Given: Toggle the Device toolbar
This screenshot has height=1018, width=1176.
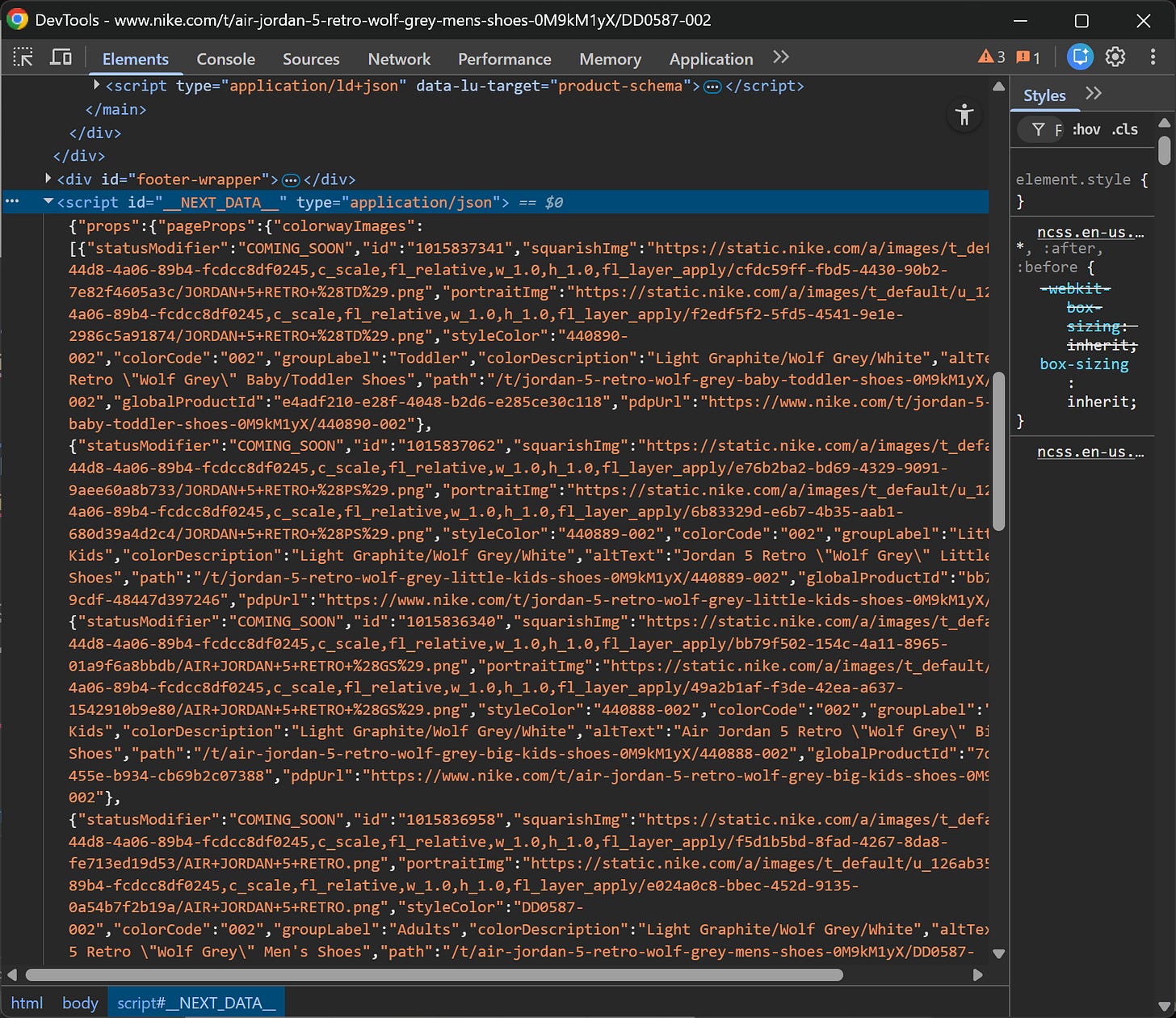Looking at the screenshot, I should 61,57.
